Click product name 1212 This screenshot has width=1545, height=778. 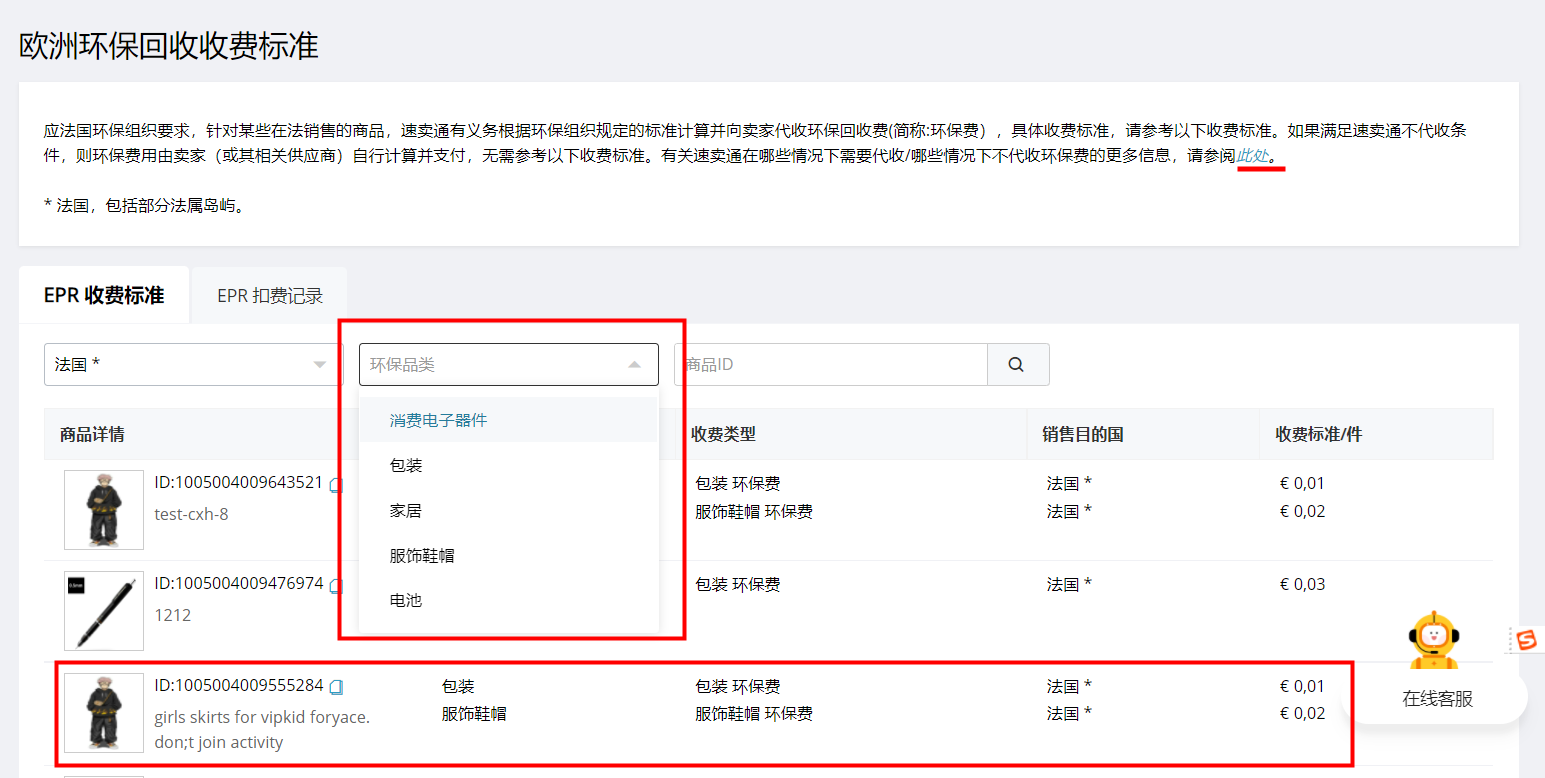point(172,615)
